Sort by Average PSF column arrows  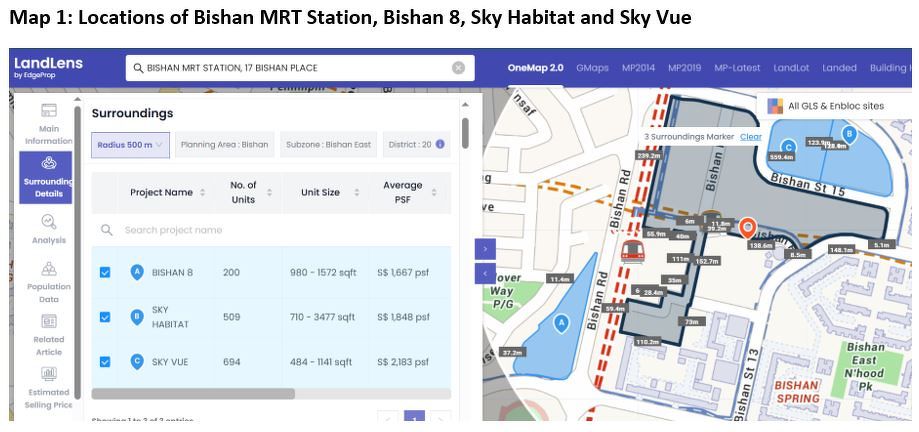434,192
